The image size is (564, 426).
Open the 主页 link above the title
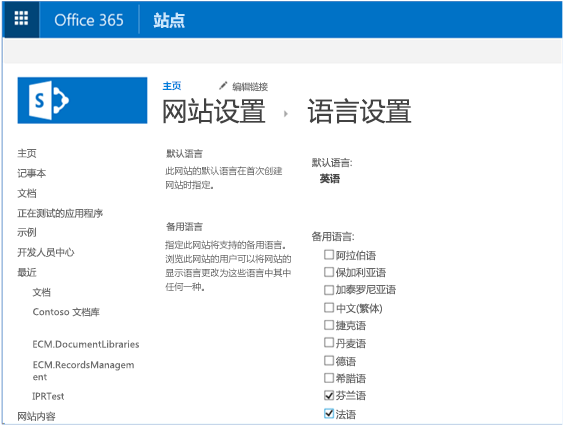(x=172, y=86)
